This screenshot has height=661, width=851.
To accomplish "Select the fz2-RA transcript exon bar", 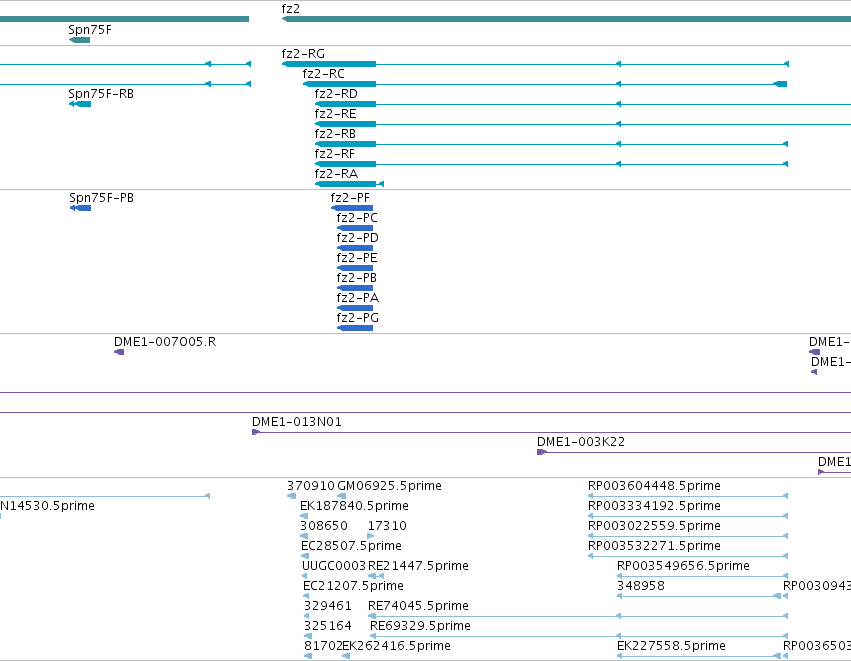I will (345, 185).
